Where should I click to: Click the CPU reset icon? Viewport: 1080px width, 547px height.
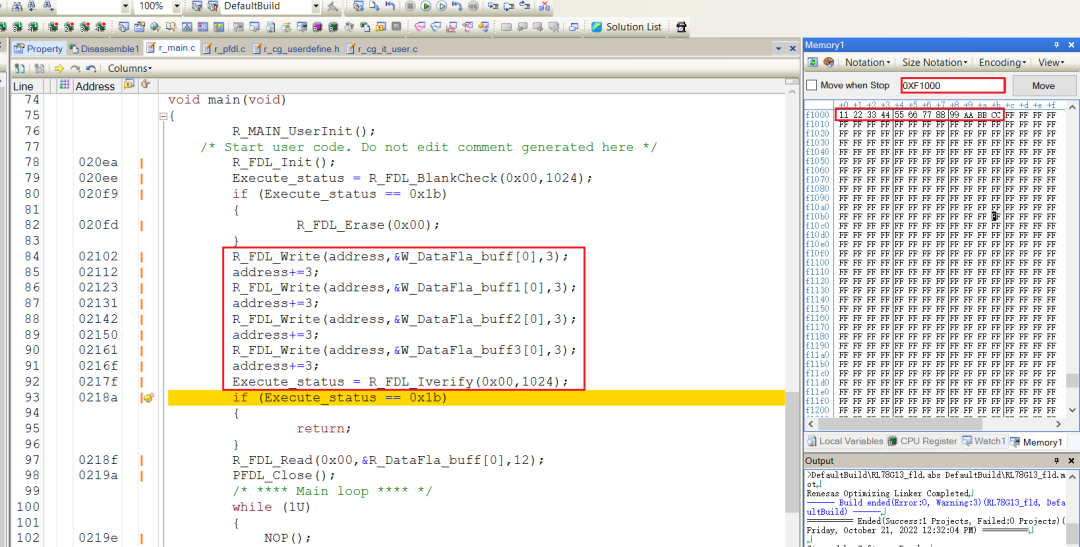pos(390,6)
